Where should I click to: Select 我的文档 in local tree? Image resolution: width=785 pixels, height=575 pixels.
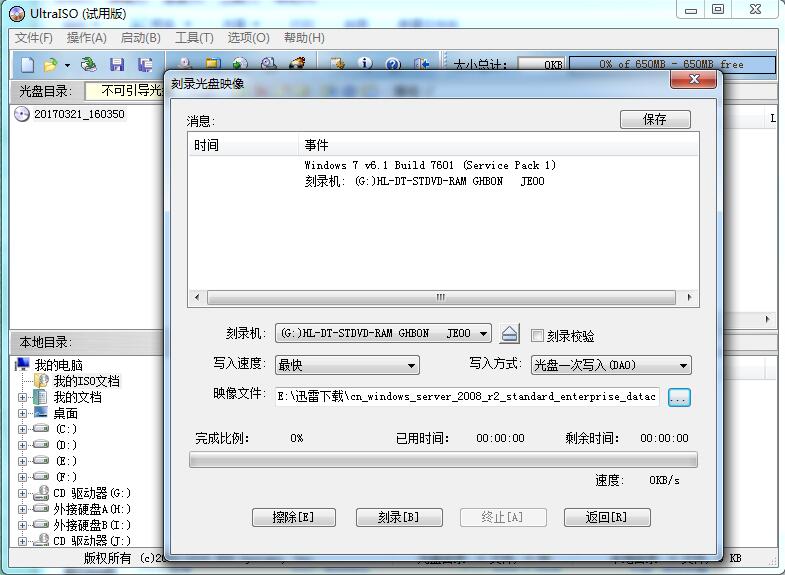(78, 397)
